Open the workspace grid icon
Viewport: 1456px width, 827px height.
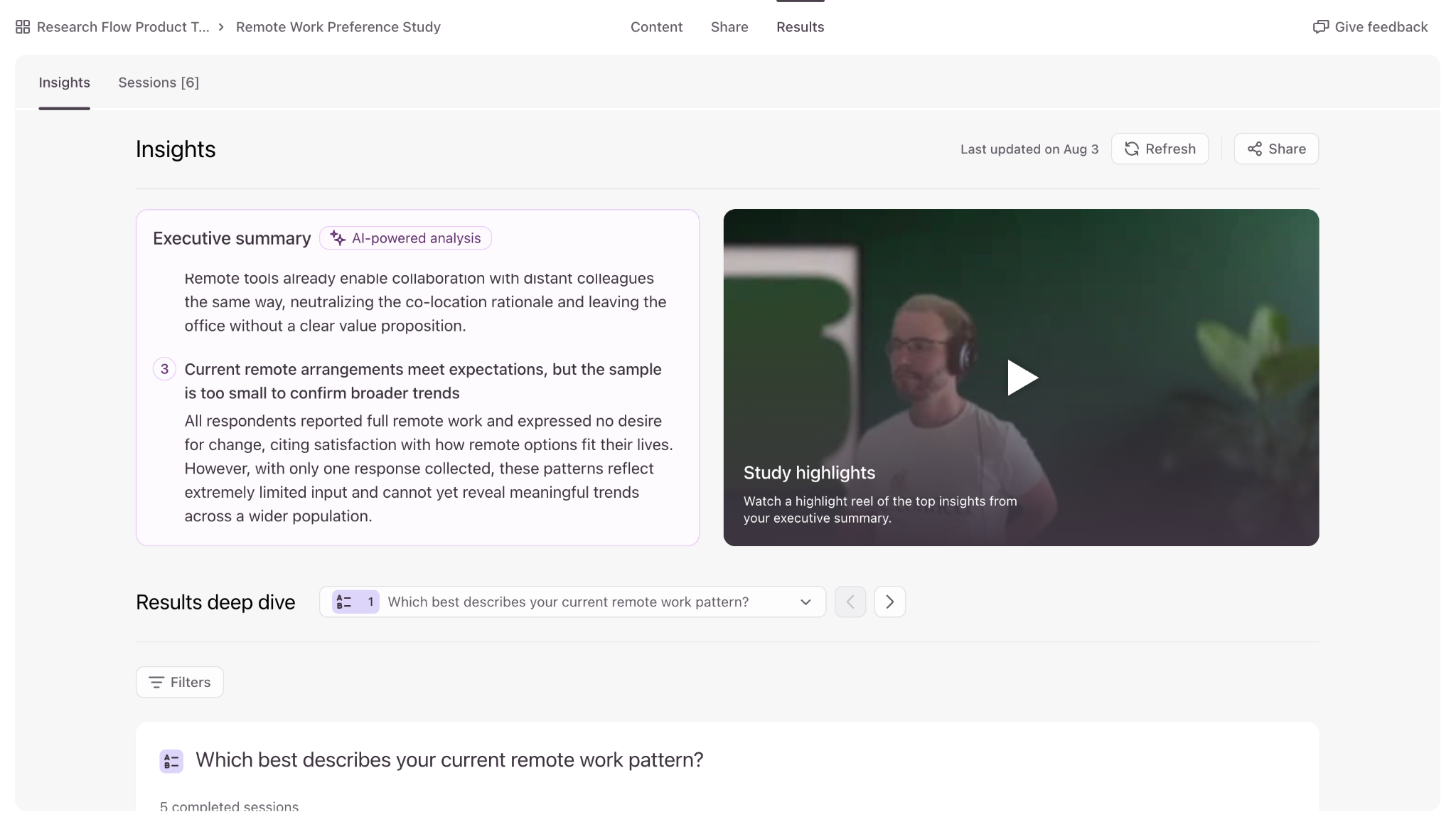[x=23, y=27]
